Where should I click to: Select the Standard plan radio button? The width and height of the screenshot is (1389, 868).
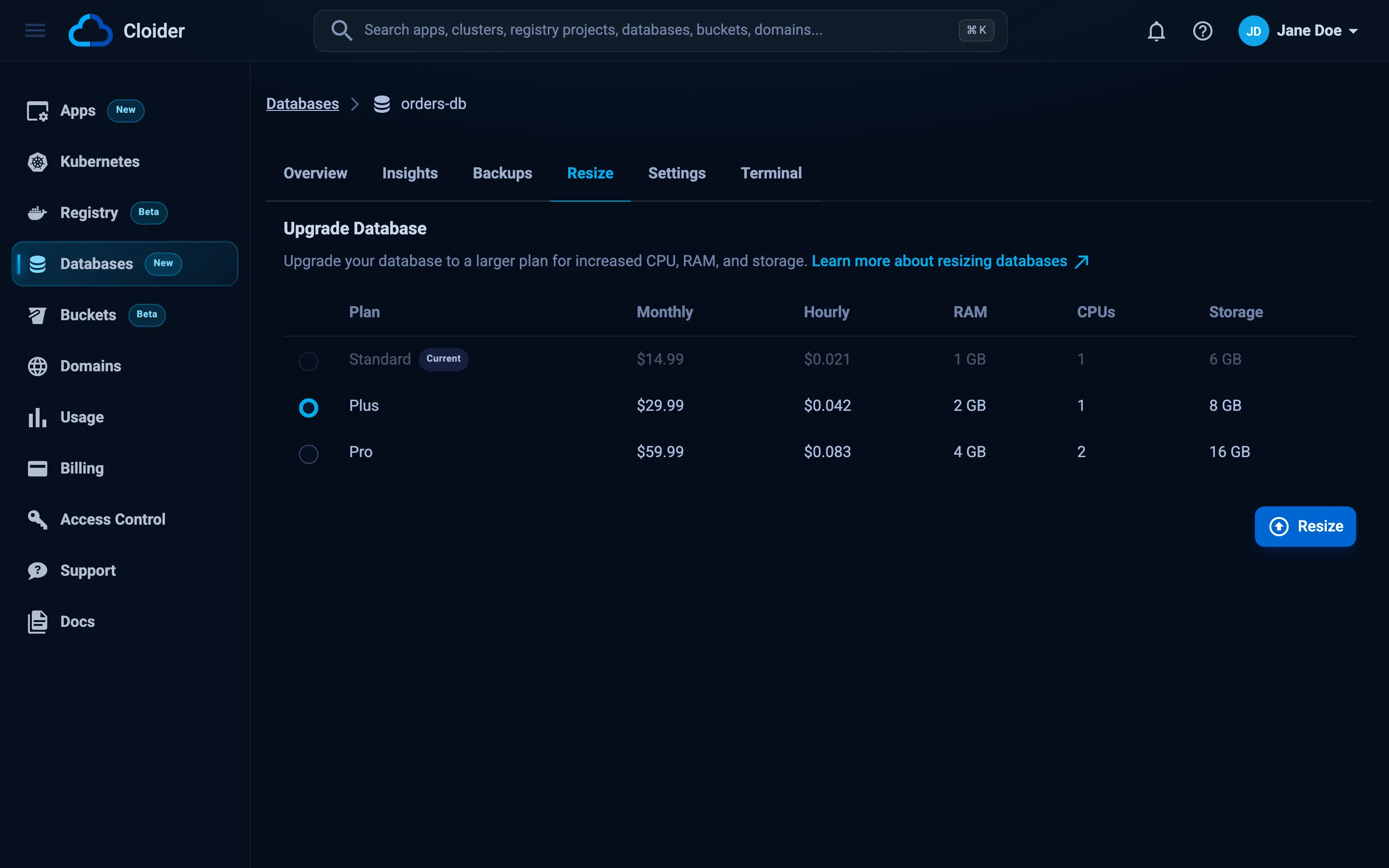pos(309,361)
